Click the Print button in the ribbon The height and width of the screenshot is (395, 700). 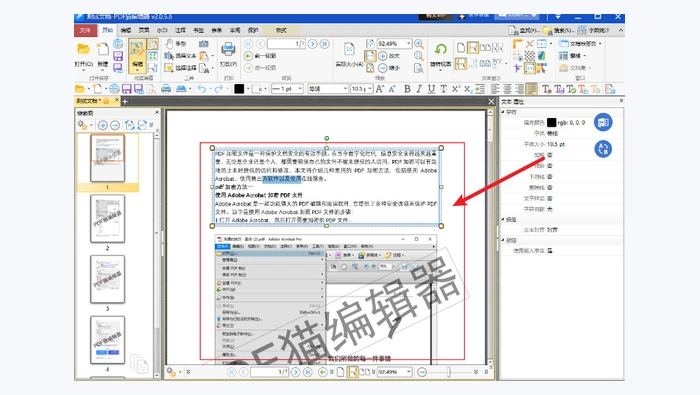pyautogui.click(x=228, y=54)
